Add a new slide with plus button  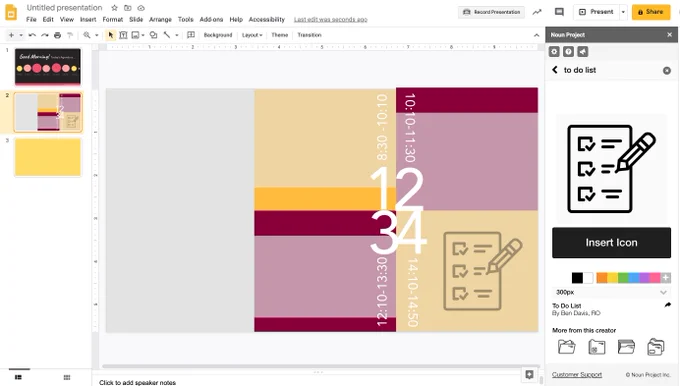click(x=11, y=35)
